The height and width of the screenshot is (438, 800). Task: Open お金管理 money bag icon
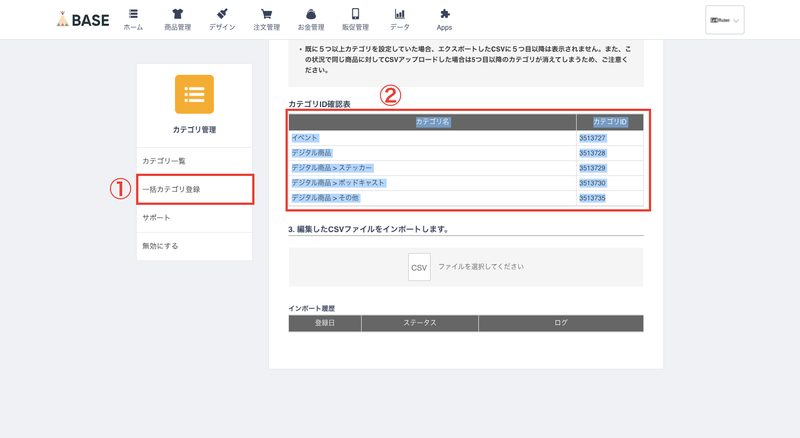tap(311, 14)
